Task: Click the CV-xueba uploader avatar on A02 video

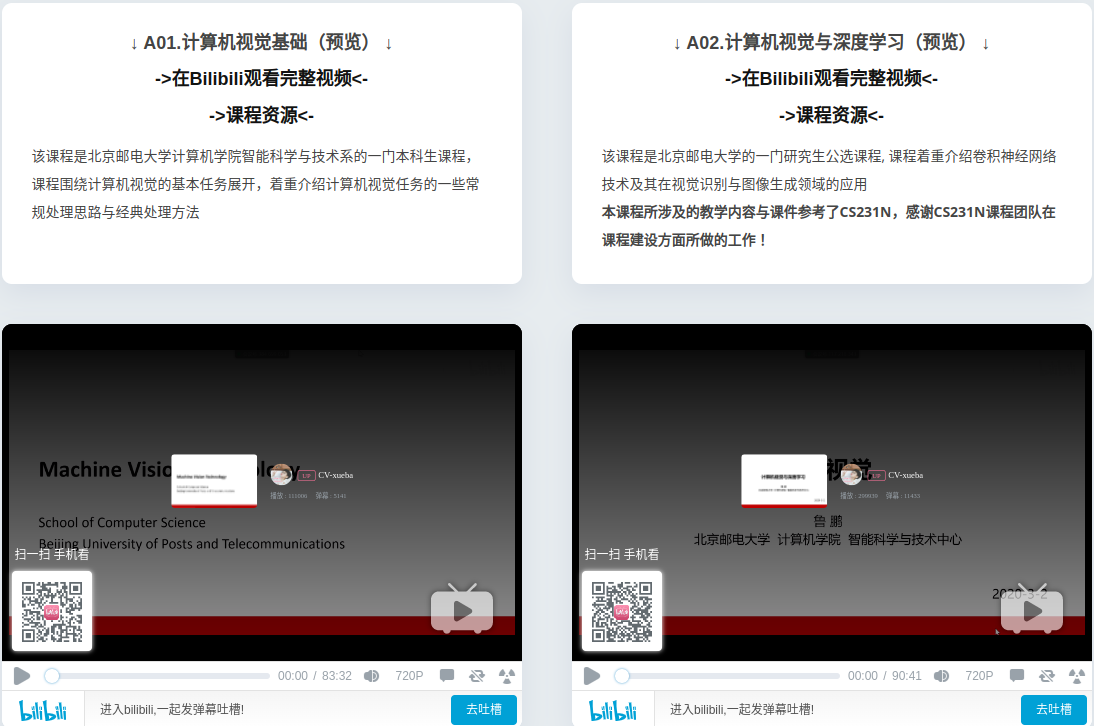Action: point(851,475)
